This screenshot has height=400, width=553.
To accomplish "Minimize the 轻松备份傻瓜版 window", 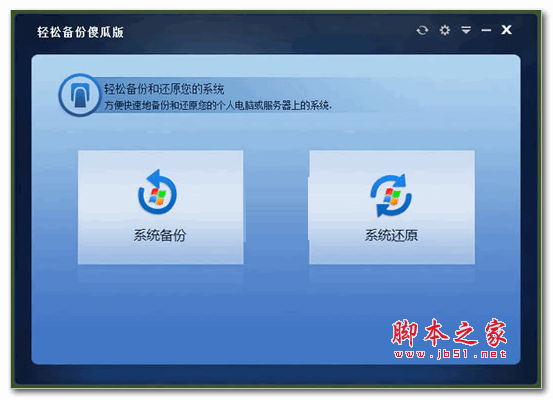I will pos(486,31).
